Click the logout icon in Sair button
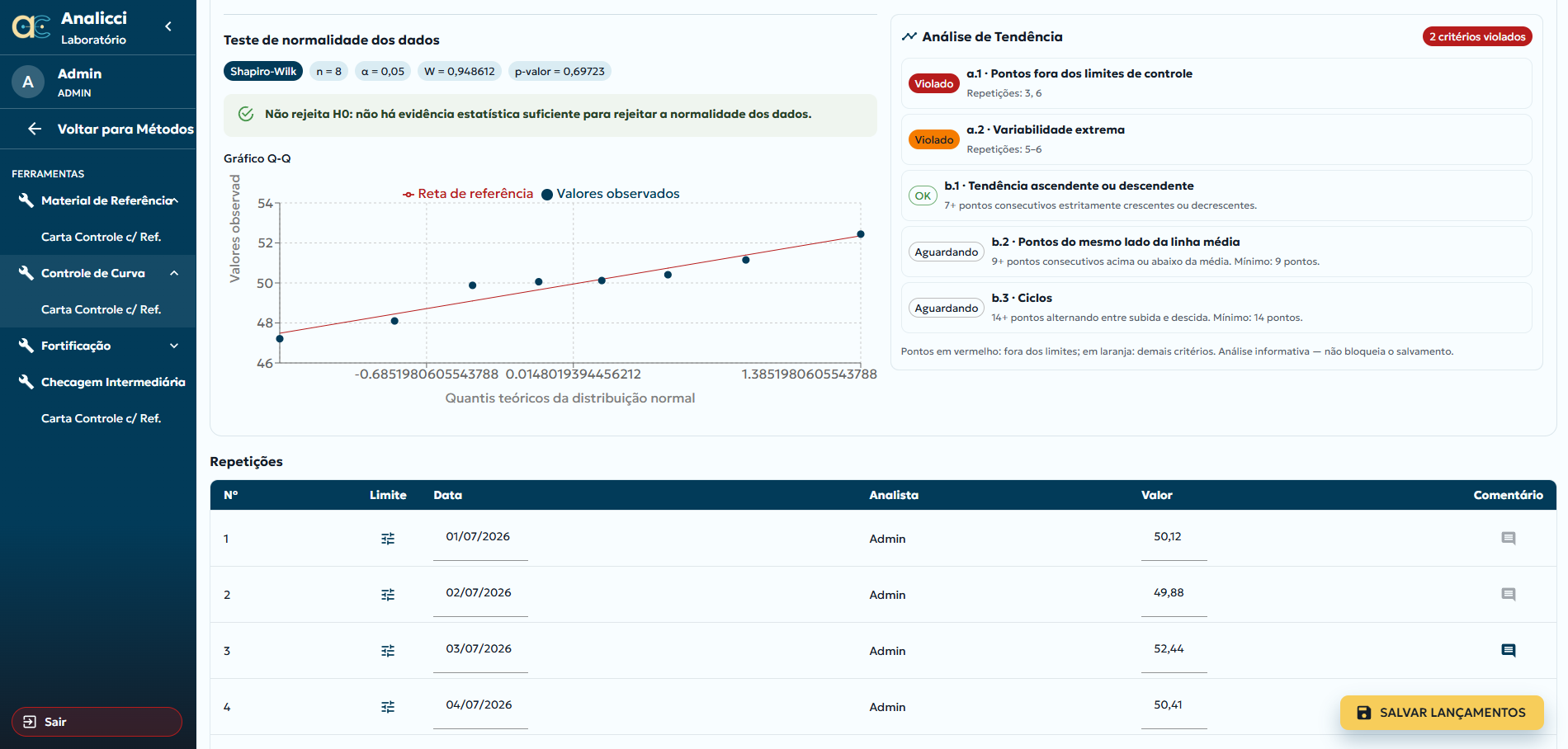 coord(30,722)
